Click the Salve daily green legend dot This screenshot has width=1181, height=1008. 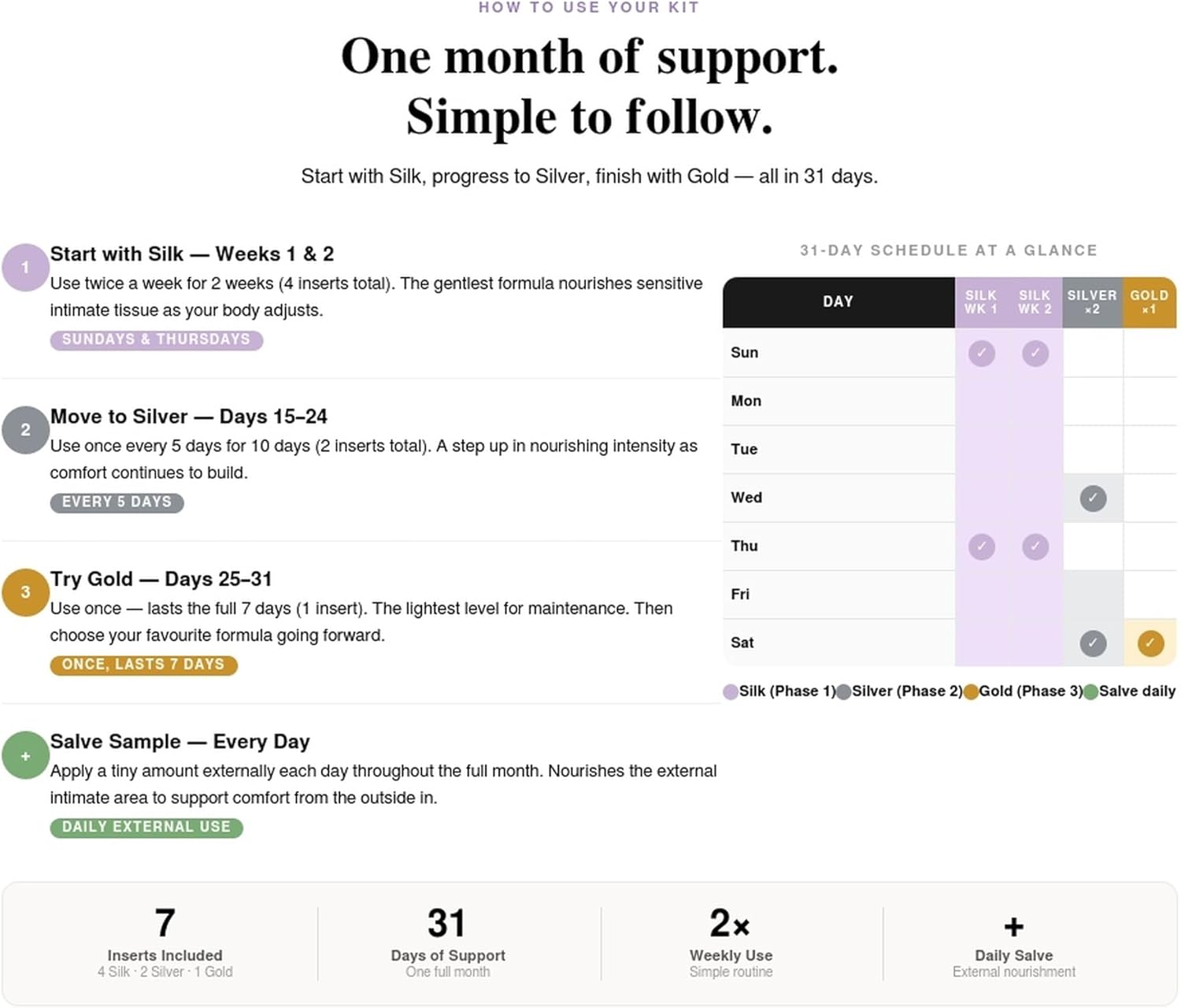pos(1090,691)
